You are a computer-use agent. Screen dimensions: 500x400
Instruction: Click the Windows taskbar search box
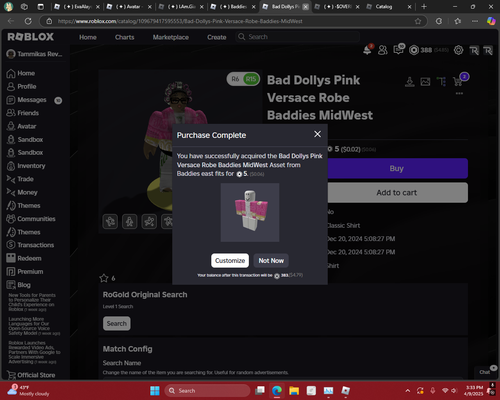pos(207,390)
